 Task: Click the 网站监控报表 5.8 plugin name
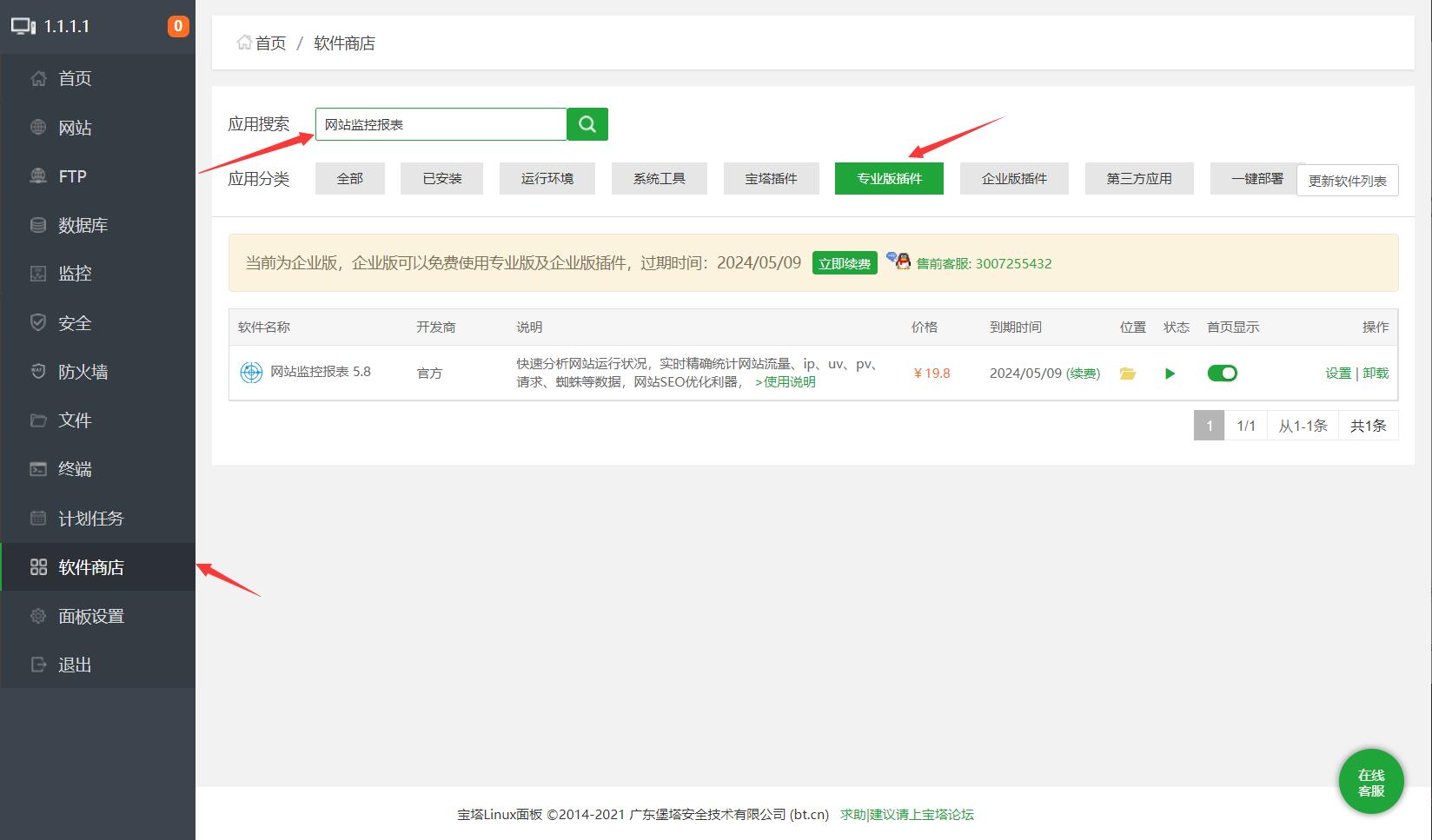click(x=321, y=372)
